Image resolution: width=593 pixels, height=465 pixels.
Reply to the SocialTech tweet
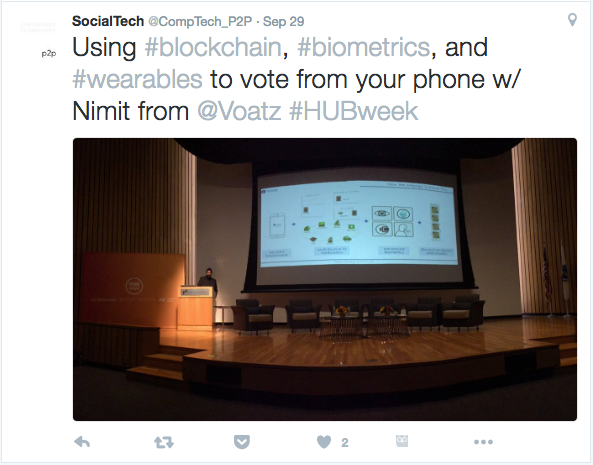tap(82, 442)
